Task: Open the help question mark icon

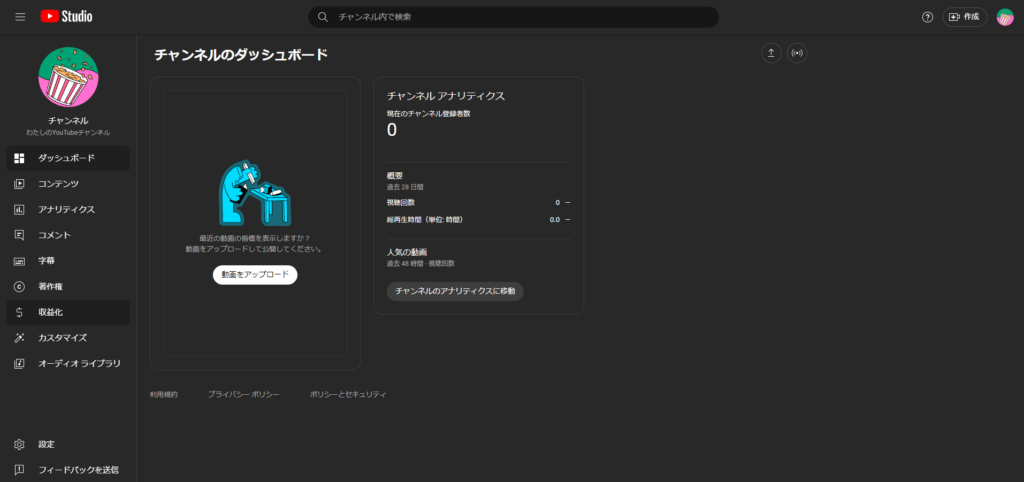Action: point(927,17)
